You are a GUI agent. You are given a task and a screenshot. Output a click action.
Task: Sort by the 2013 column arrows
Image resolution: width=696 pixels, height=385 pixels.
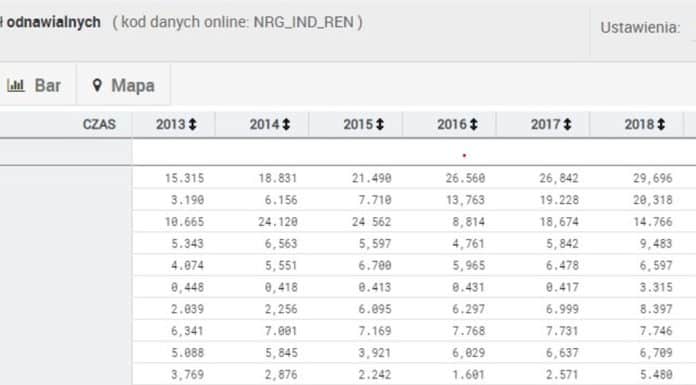(x=192, y=124)
